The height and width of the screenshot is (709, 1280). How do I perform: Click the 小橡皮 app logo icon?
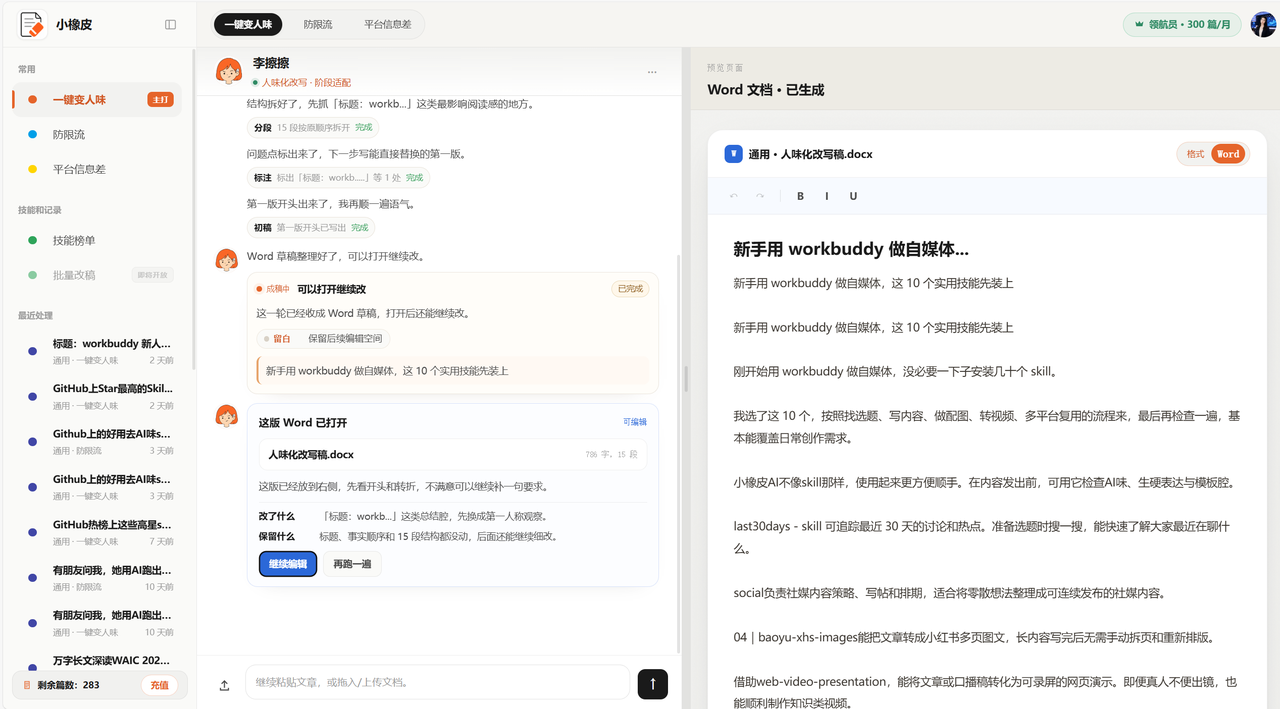32,24
